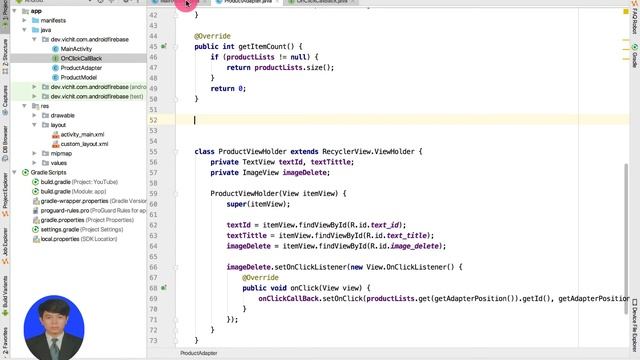Open the Gradle tool window

635,56
